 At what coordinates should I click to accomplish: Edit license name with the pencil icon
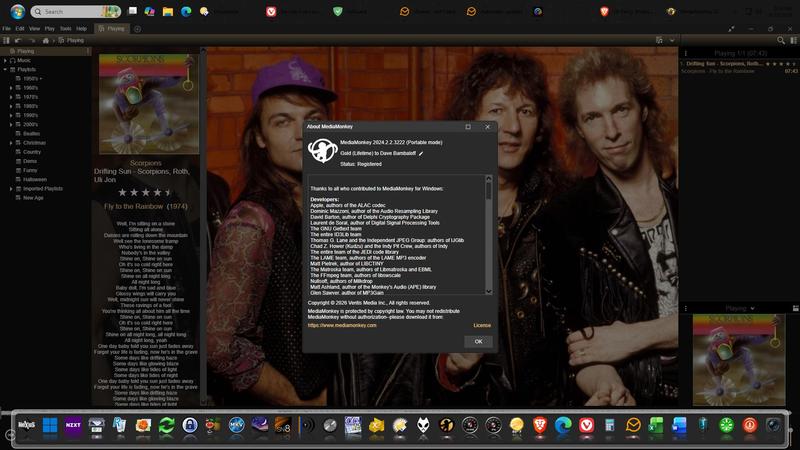(421, 154)
